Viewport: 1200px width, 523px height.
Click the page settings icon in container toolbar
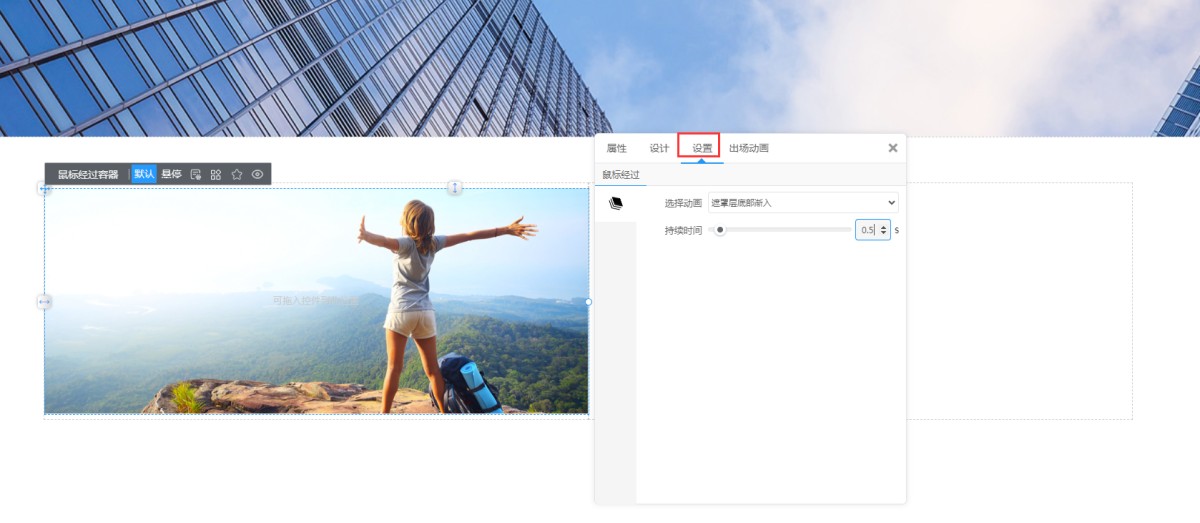[196, 174]
